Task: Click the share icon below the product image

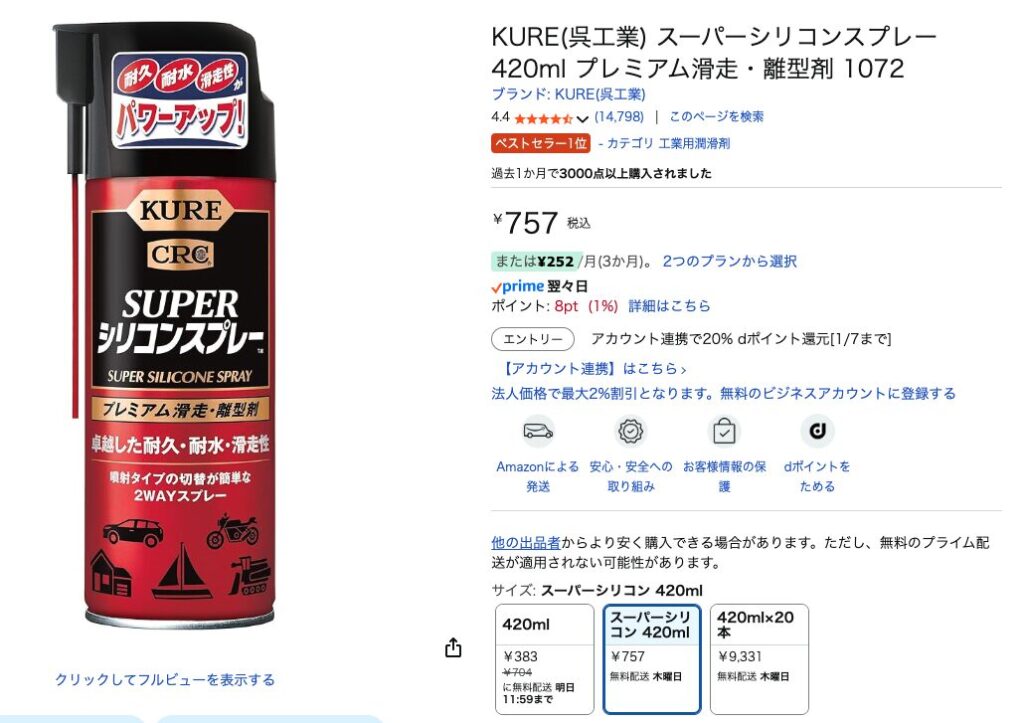Action: point(453,647)
